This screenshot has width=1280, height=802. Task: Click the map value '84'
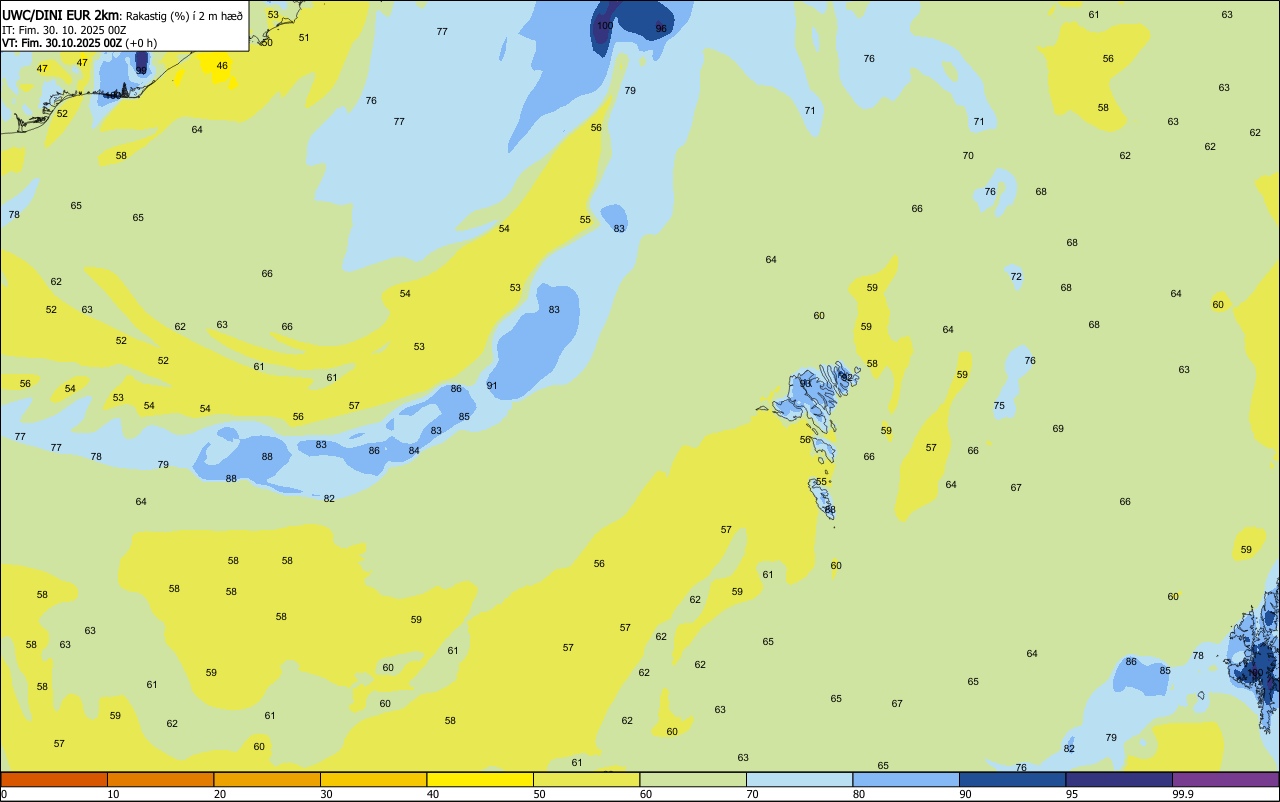tap(414, 451)
